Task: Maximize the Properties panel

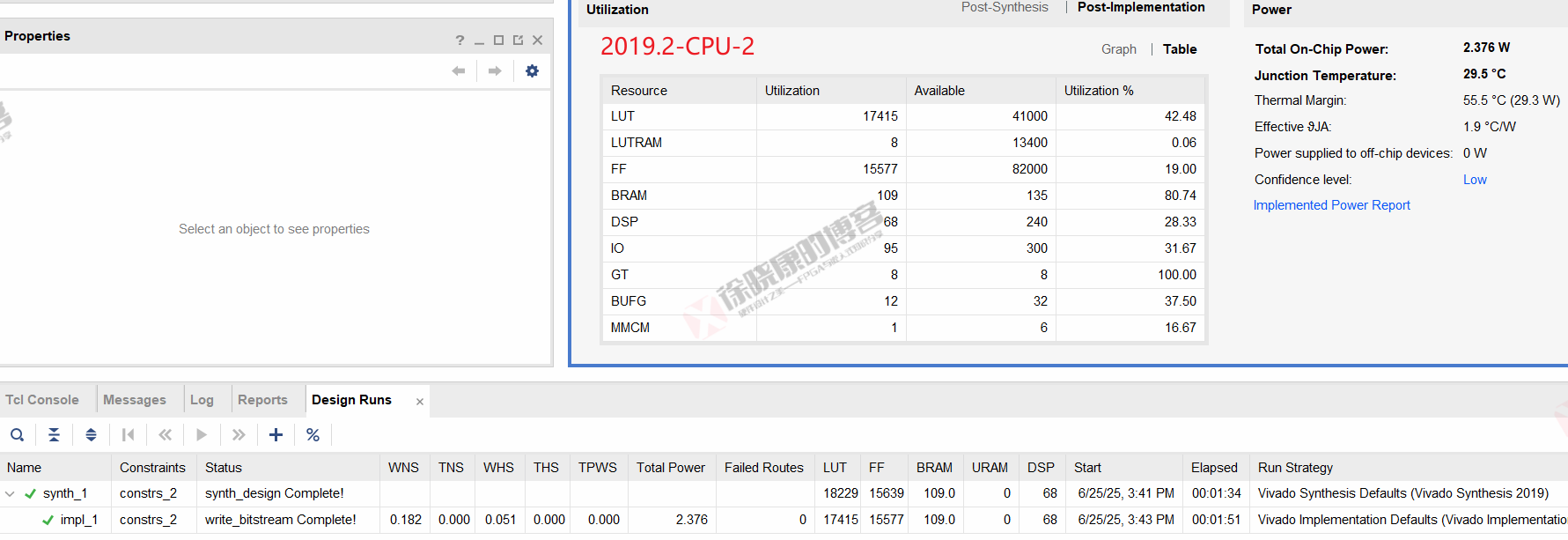Action: click(x=498, y=41)
